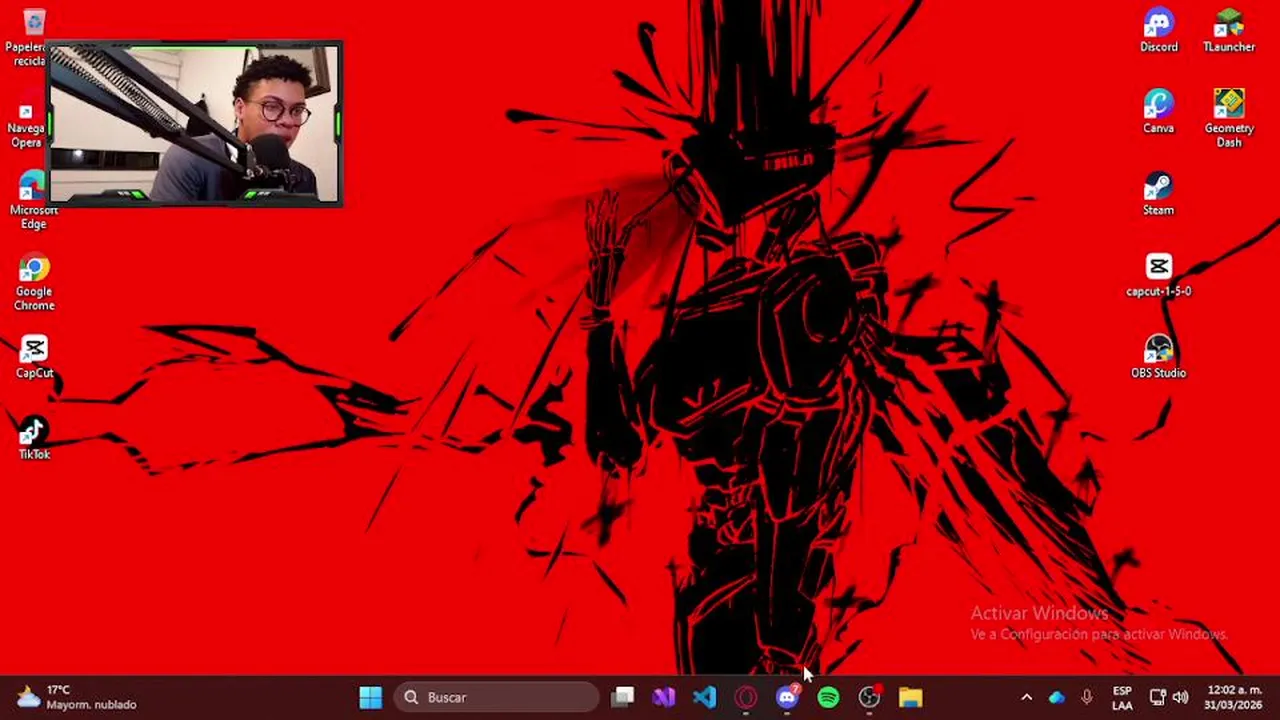
Task: Click the microphone tray icon
Action: [1087, 697]
